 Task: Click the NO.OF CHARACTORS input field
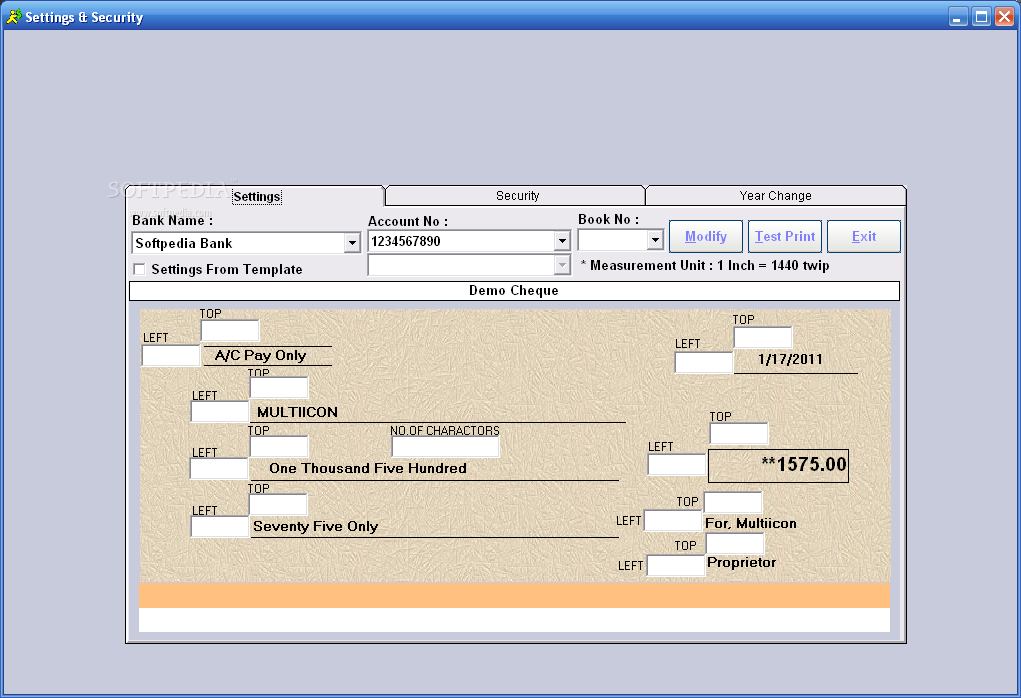(x=445, y=447)
